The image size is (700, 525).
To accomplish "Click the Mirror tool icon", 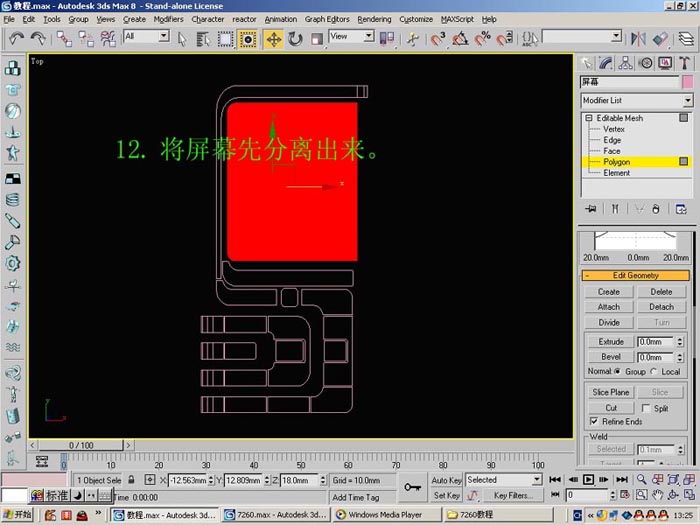I will point(638,39).
